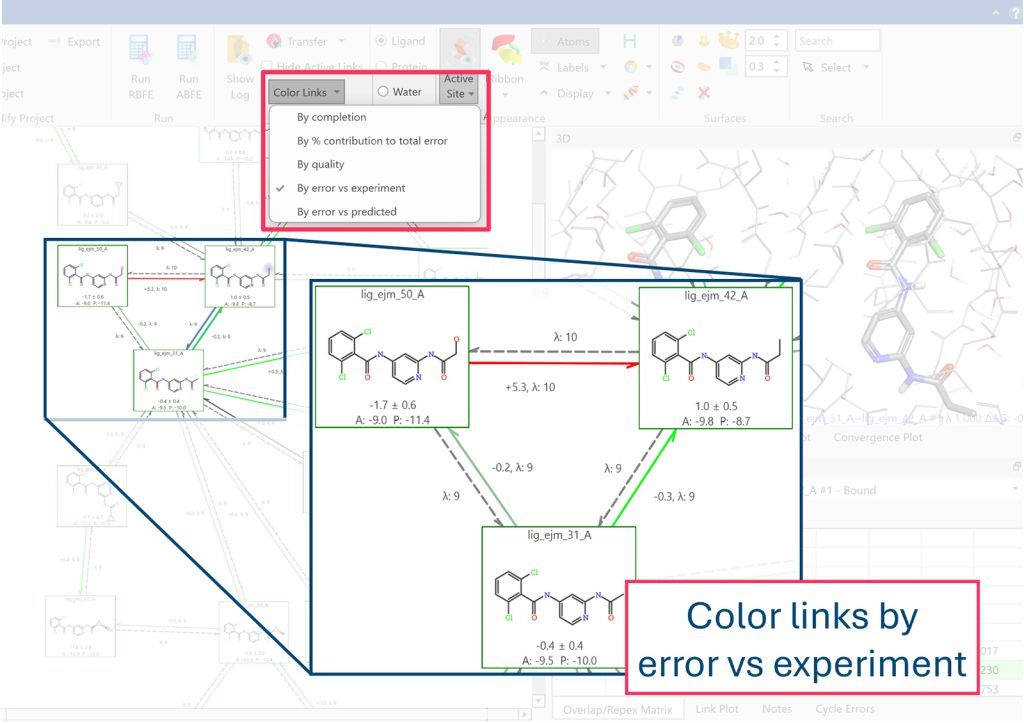Expand the Display dropdown arrow
The height and width of the screenshot is (723, 1024).
(608, 93)
